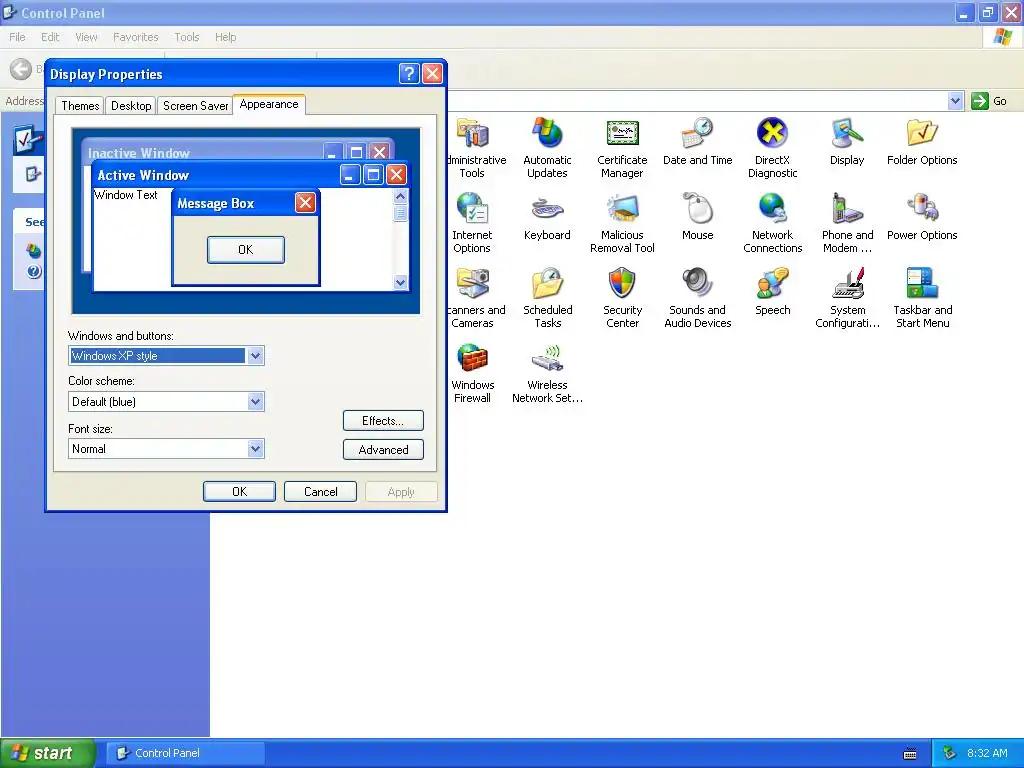This screenshot has width=1024, height=768.
Task: Click the preview Message Box OK button
Action: pyautogui.click(x=246, y=249)
